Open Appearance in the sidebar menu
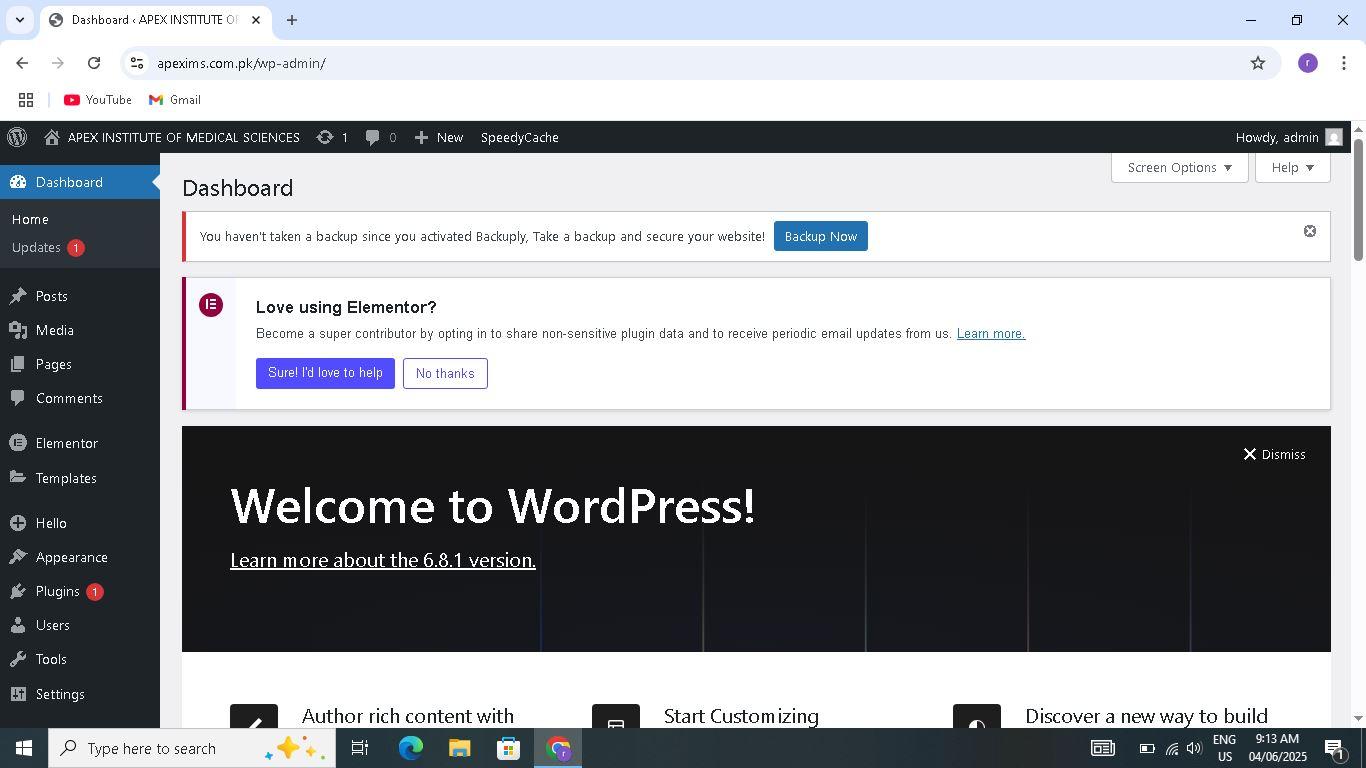The image size is (1366, 768). pyautogui.click(x=71, y=557)
